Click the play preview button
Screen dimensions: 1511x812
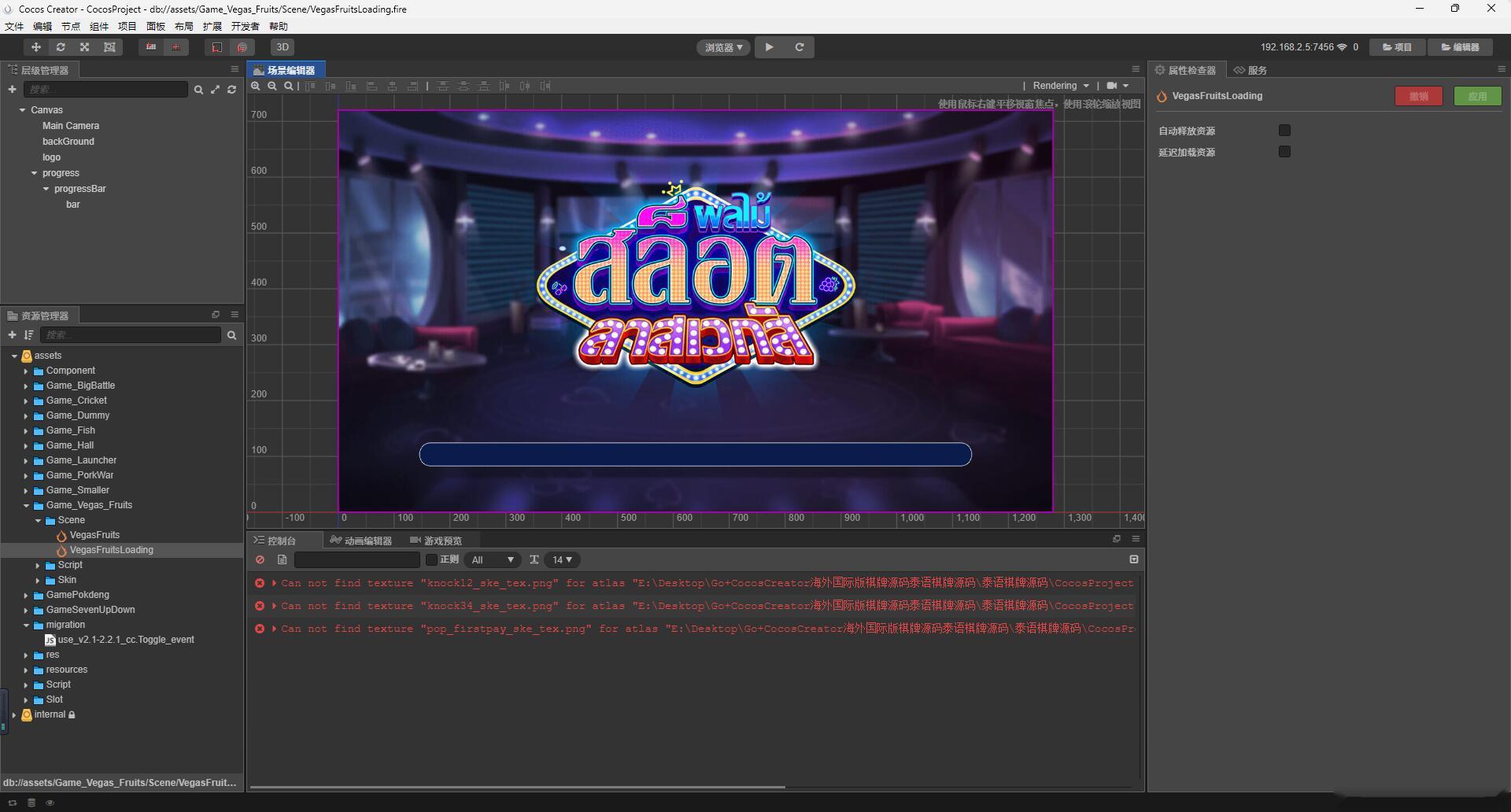click(769, 47)
